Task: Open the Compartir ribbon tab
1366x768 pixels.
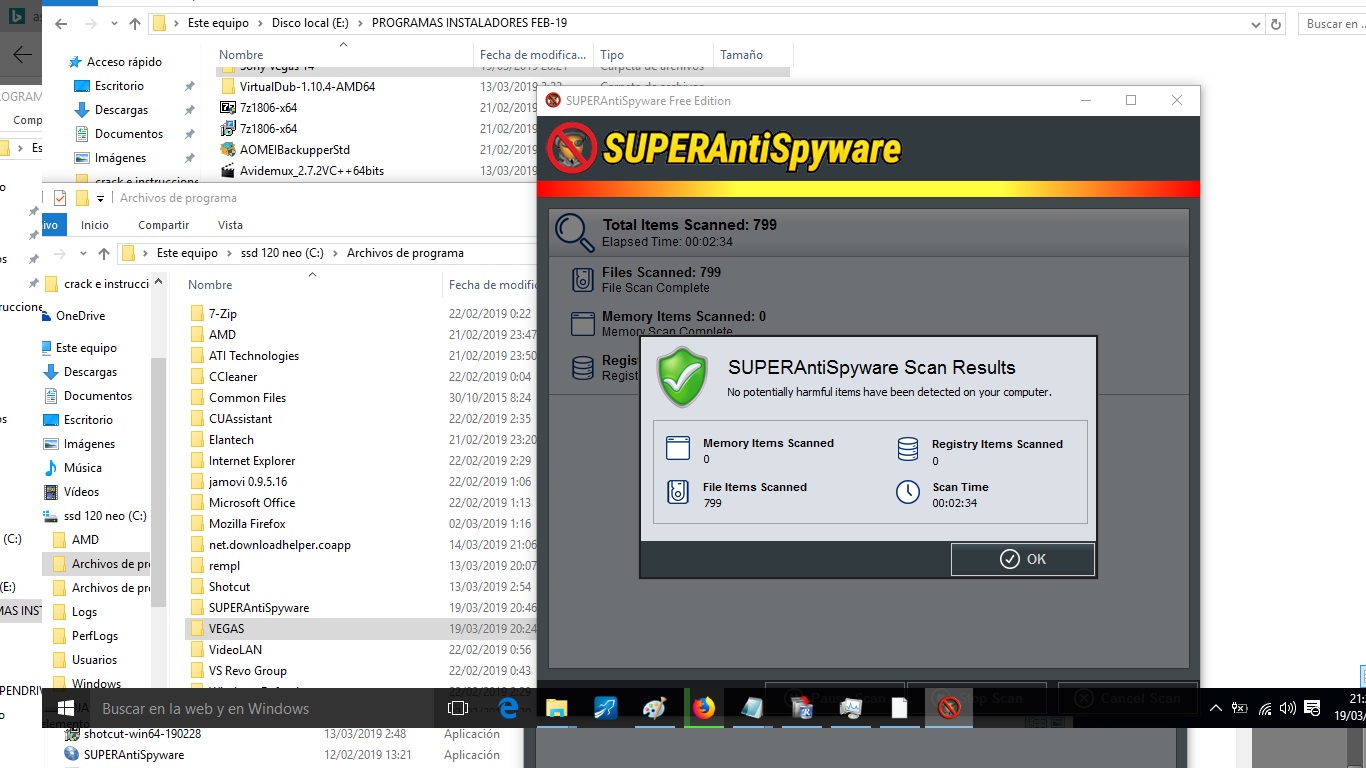Action: tap(163, 225)
